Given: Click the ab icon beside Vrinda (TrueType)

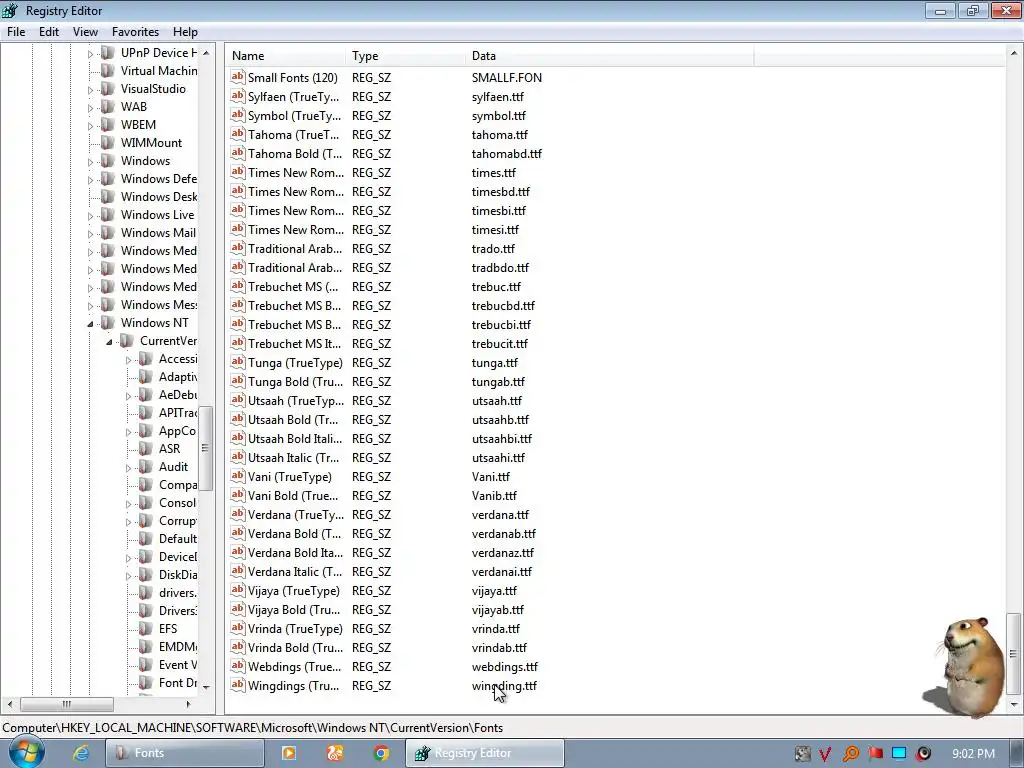Looking at the screenshot, I should pos(238,628).
